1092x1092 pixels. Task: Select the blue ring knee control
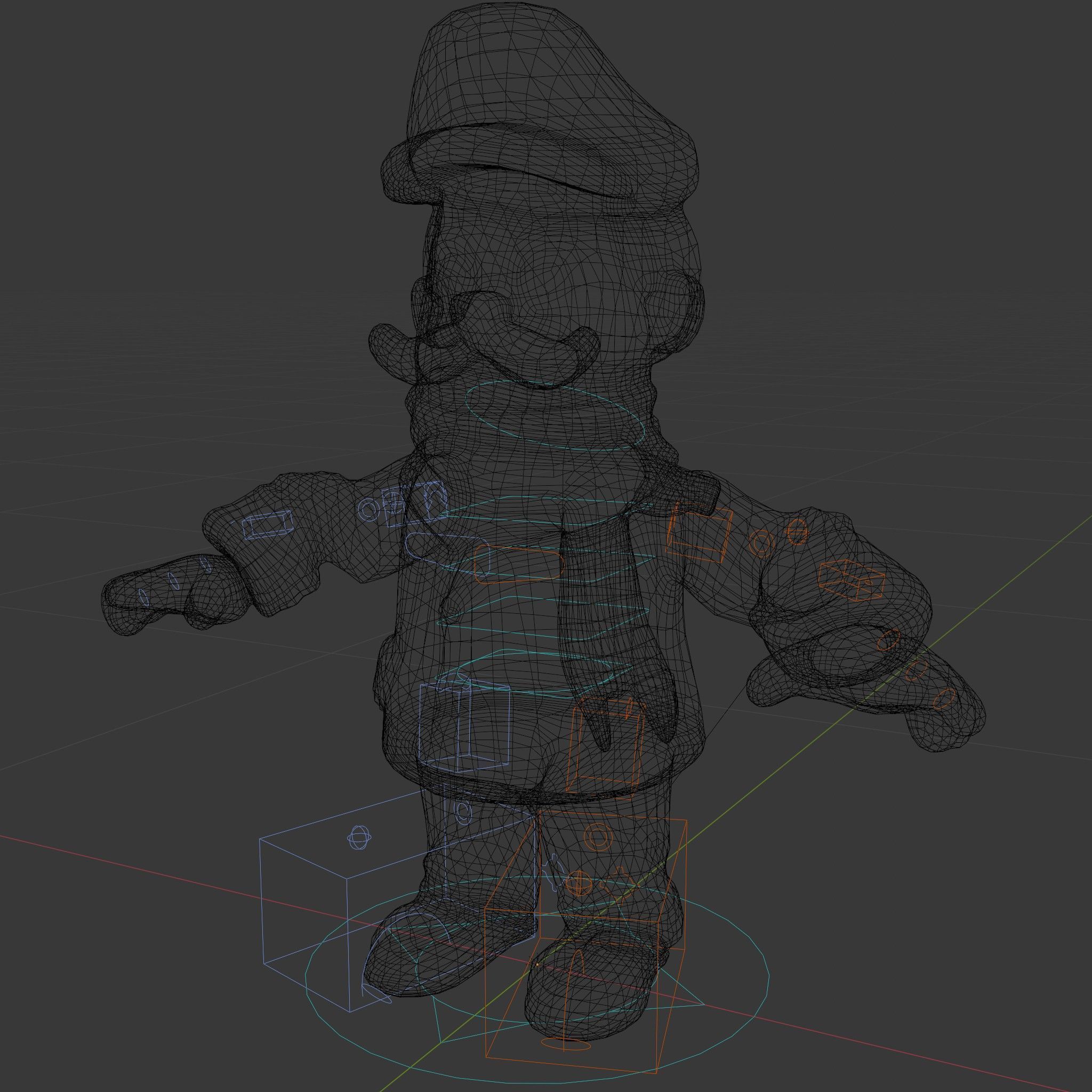pos(463,813)
